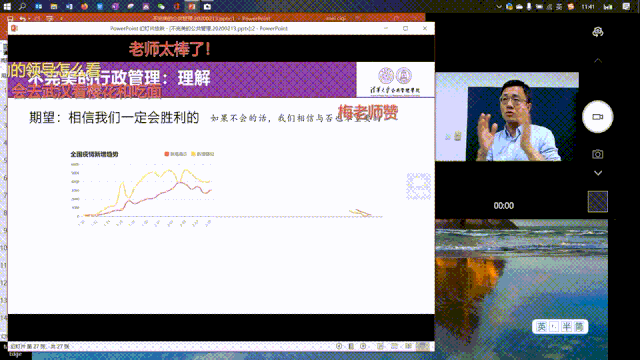Go to previous slide in status bar

(x=339, y=346)
